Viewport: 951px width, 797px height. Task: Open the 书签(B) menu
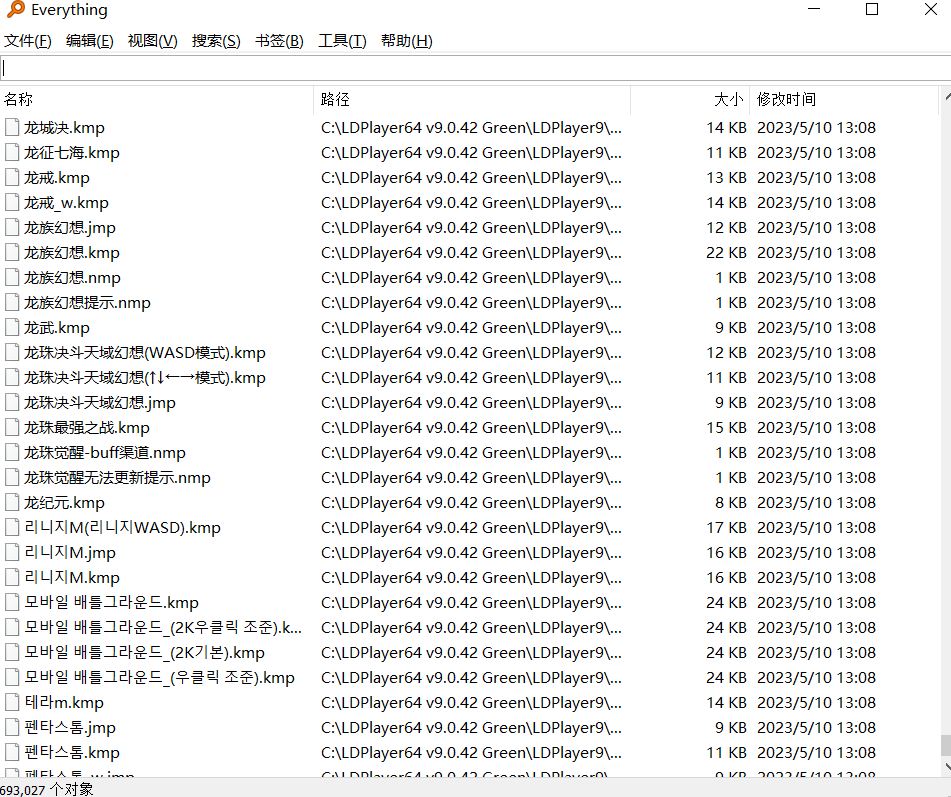[279, 41]
